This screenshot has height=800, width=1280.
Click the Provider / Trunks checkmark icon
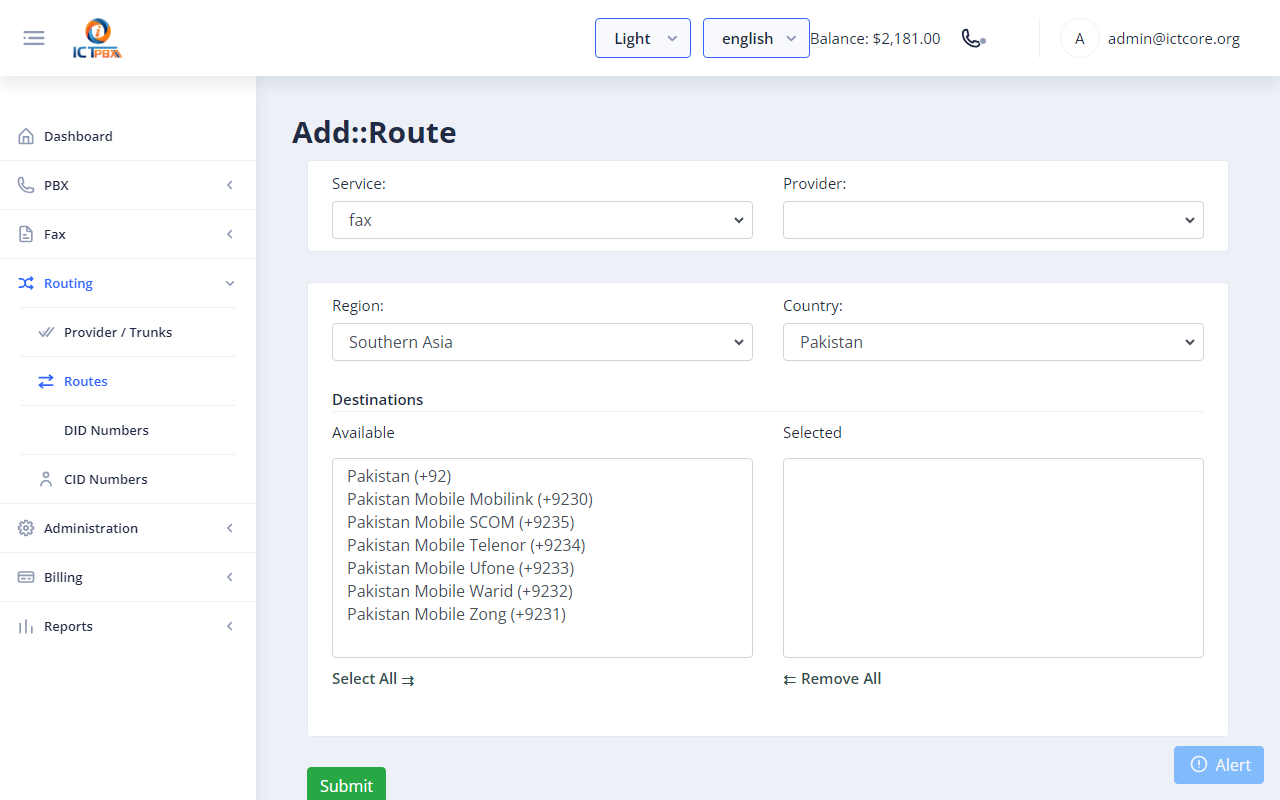(x=46, y=332)
